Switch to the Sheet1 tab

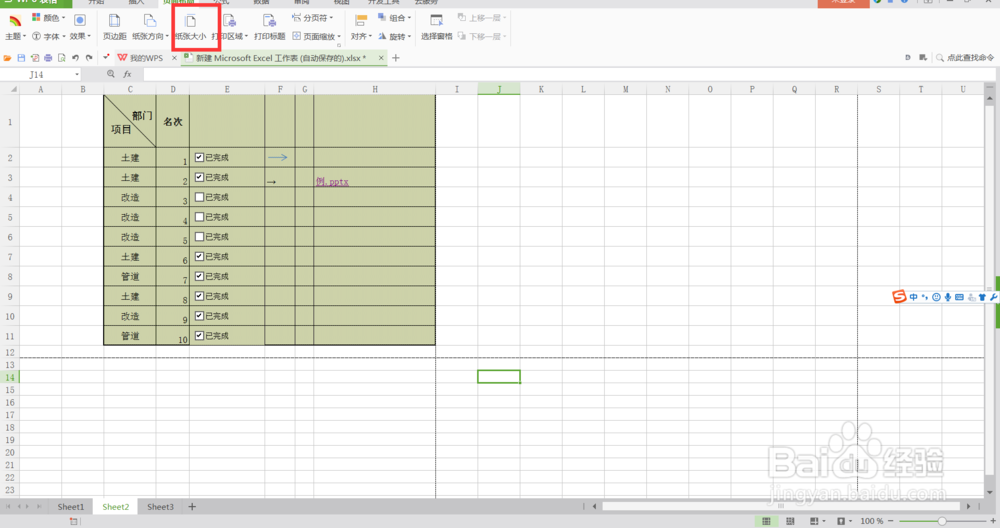(x=71, y=507)
